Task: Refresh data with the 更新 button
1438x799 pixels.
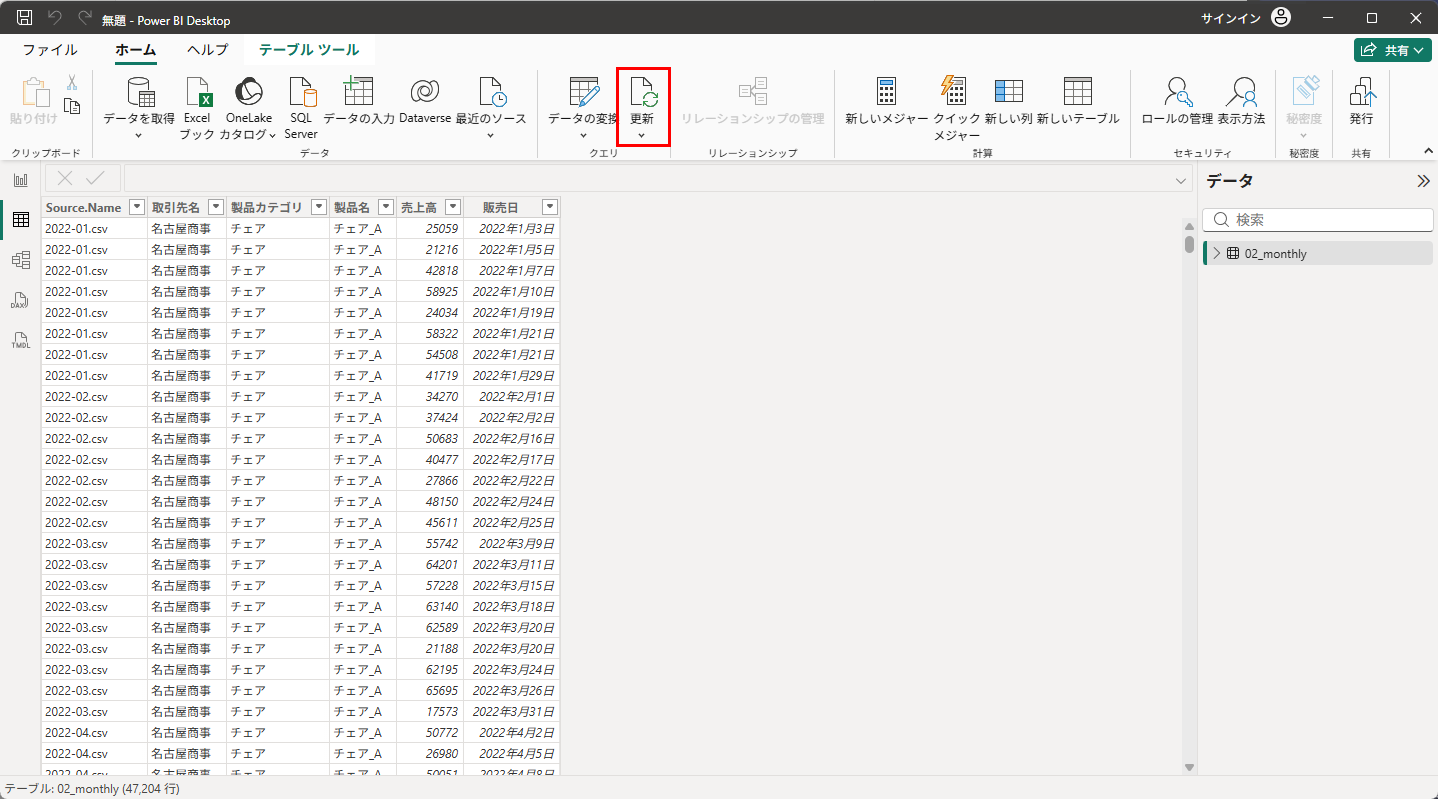Action: click(643, 108)
